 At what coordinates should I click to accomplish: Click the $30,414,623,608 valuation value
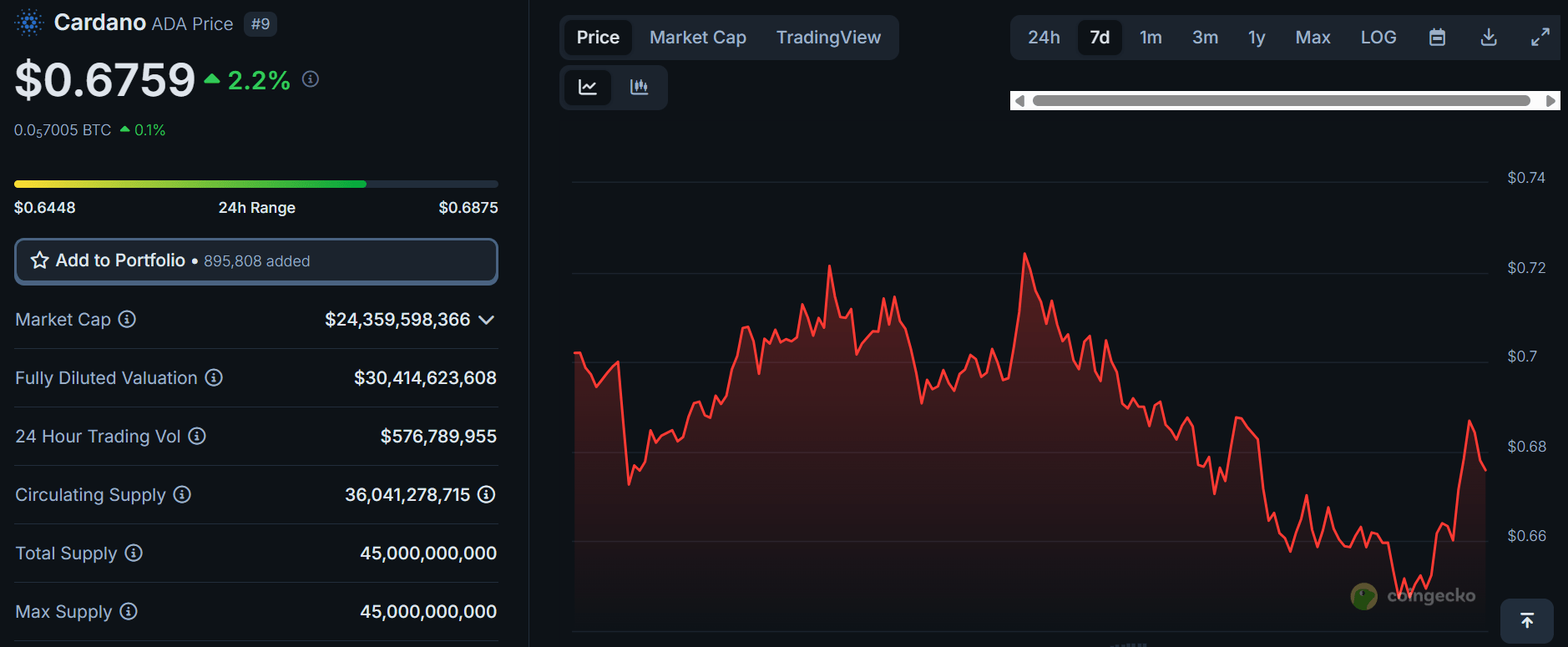pos(425,378)
